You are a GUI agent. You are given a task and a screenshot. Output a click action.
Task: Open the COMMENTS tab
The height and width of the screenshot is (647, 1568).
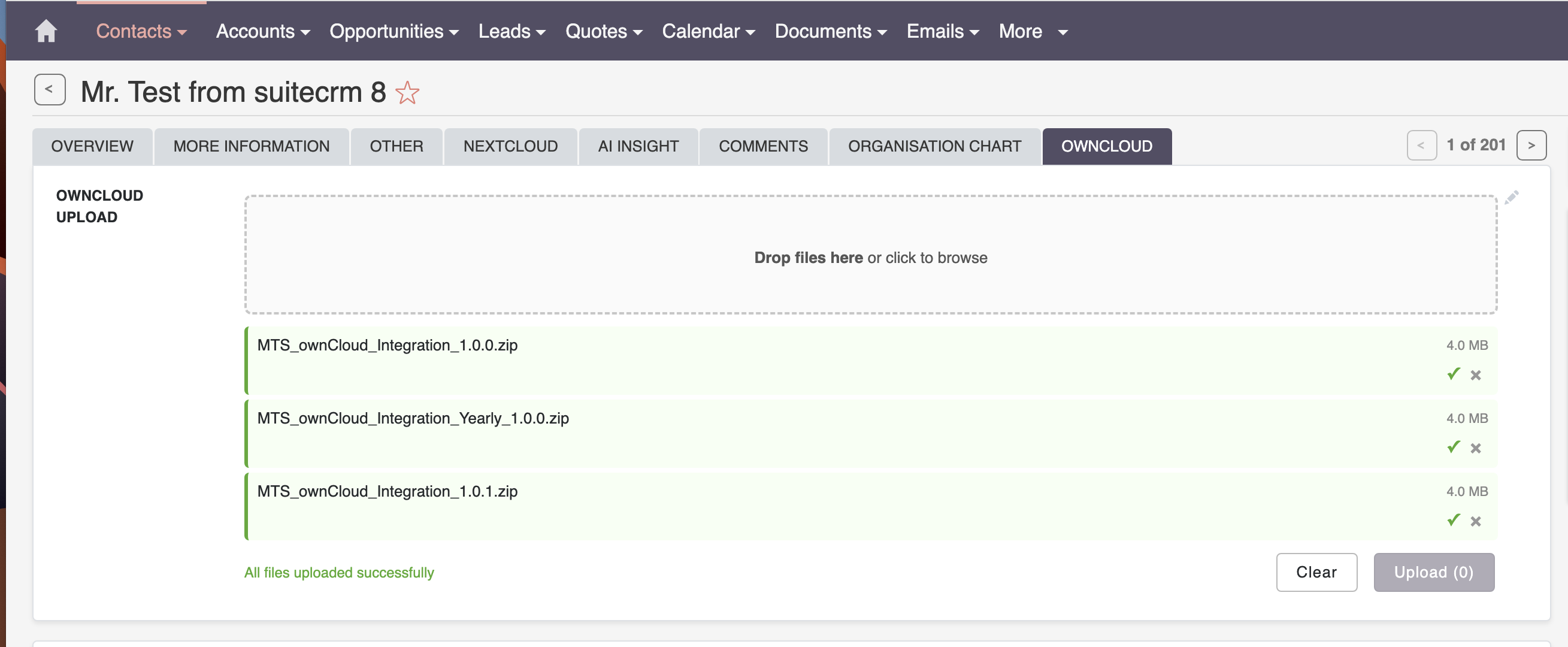click(x=763, y=146)
